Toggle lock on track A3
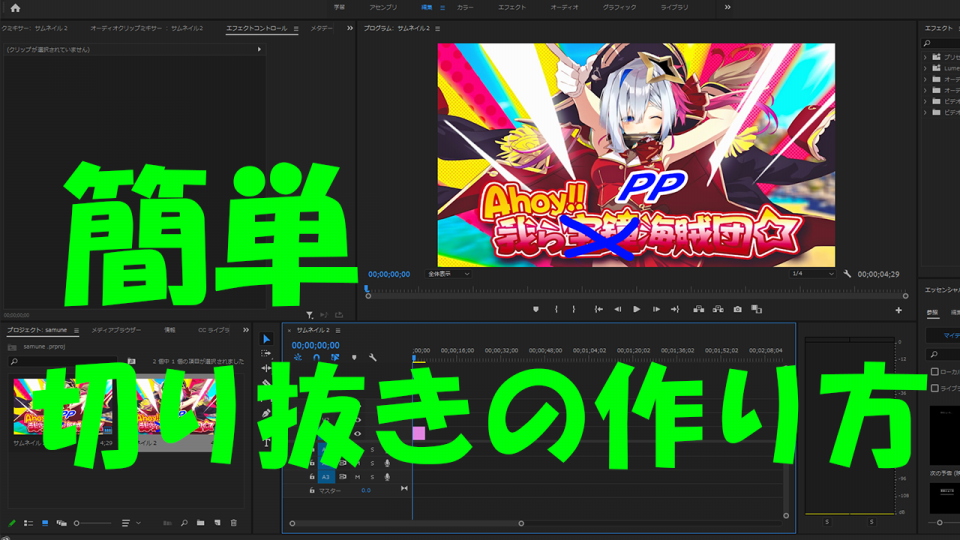 click(x=312, y=477)
